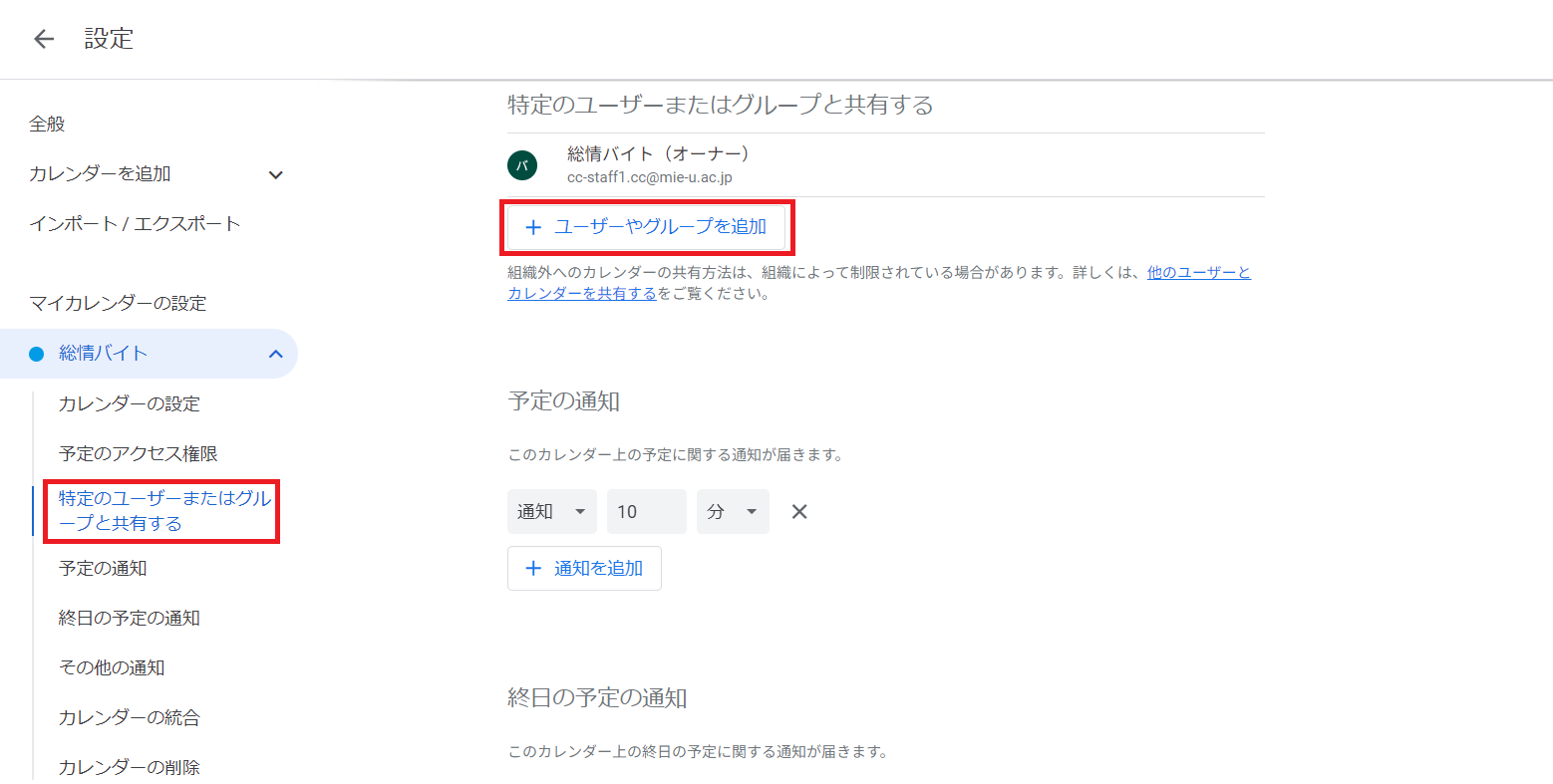Click the blue dot beside 総情バイト

pyautogui.click(x=37, y=354)
